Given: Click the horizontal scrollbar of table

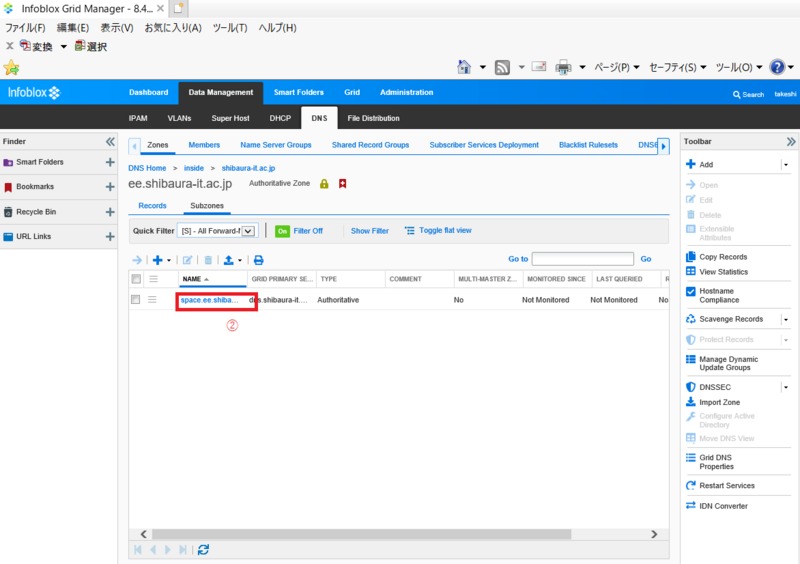Looking at the screenshot, I should click(361, 534).
